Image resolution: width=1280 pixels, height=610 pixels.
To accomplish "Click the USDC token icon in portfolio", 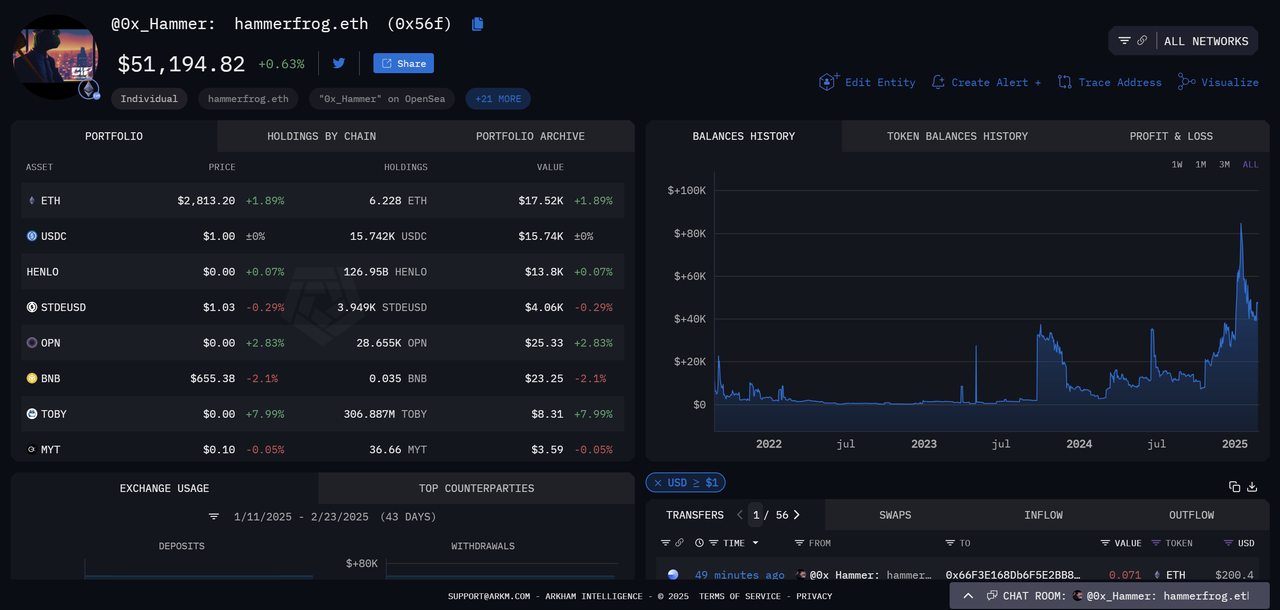I will (32, 236).
